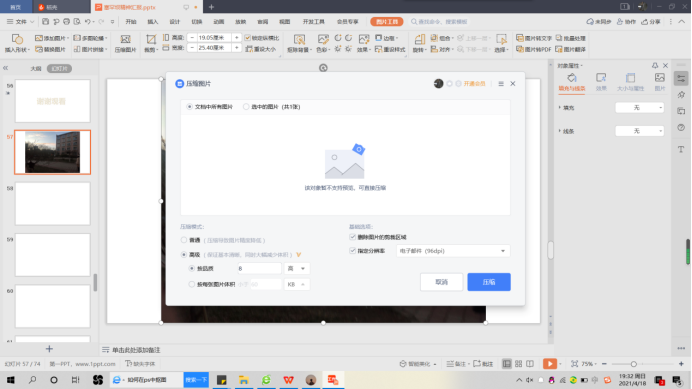Select 按品质 quality radio option
Viewport: 692px width, 389px height.
pos(192,268)
